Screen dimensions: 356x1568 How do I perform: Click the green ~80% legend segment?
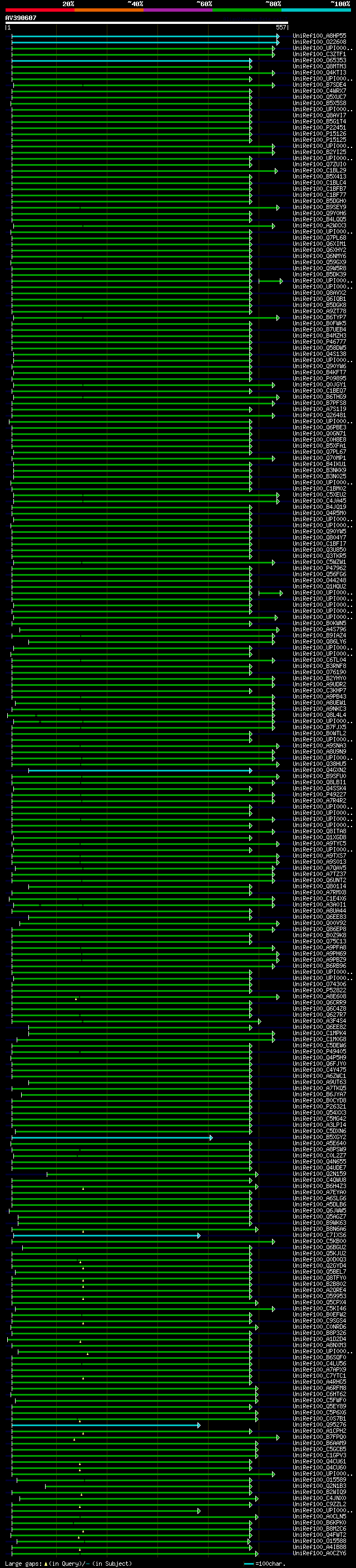pyautogui.click(x=247, y=10)
